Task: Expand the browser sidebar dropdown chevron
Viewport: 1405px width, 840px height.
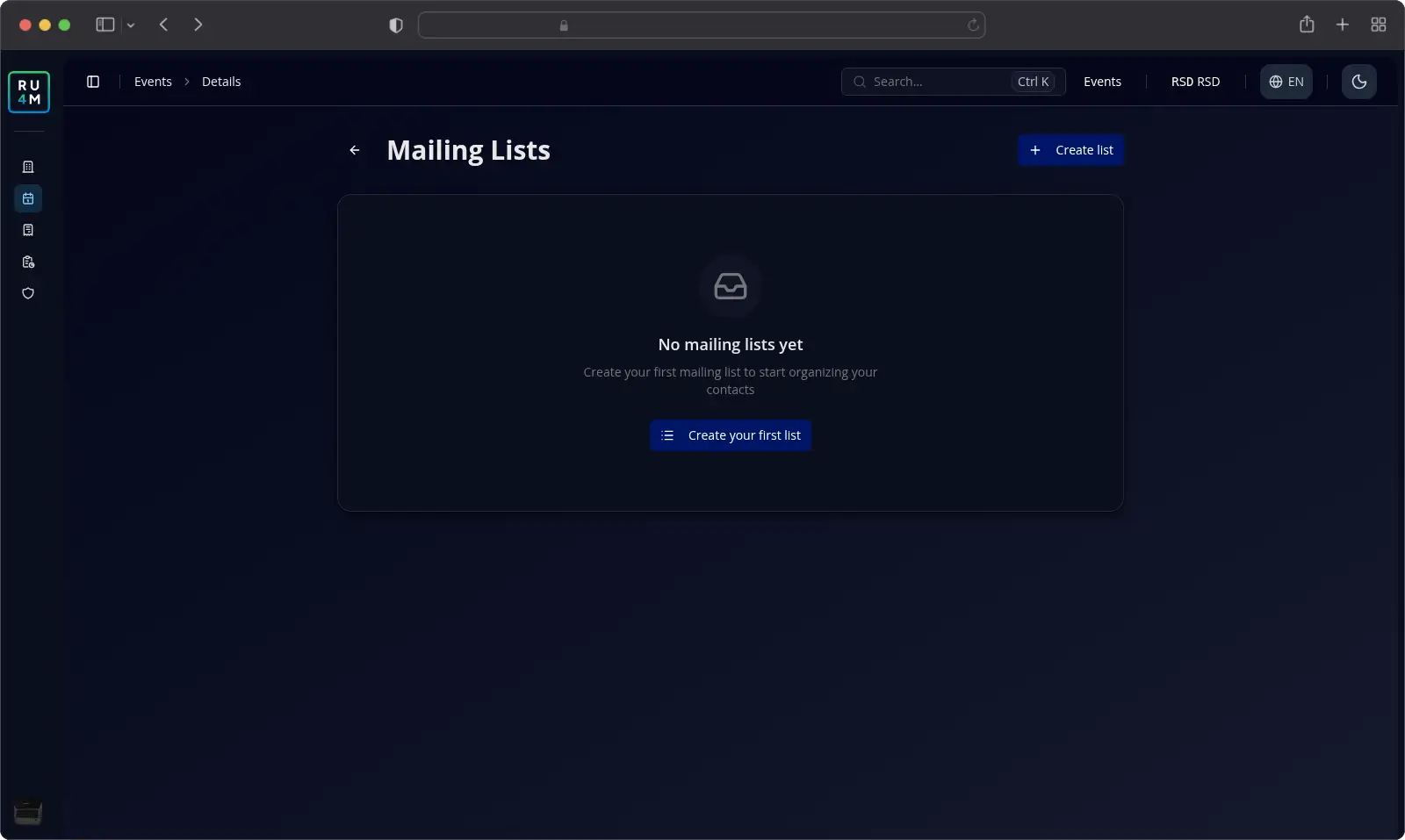Action: (x=131, y=25)
